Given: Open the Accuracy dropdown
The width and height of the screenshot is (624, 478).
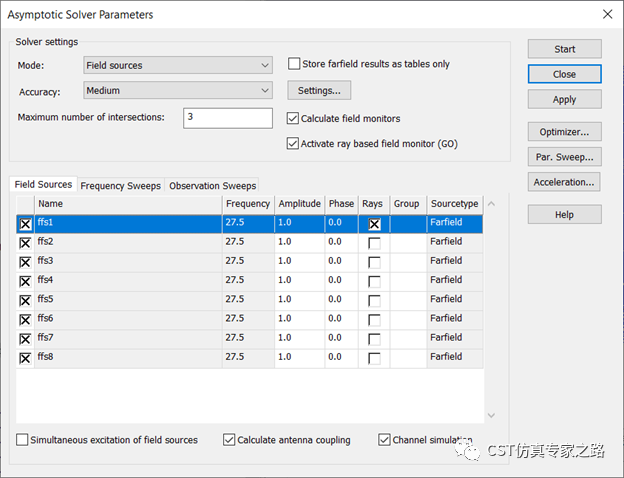Looking at the screenshot, I should (178, 90).
